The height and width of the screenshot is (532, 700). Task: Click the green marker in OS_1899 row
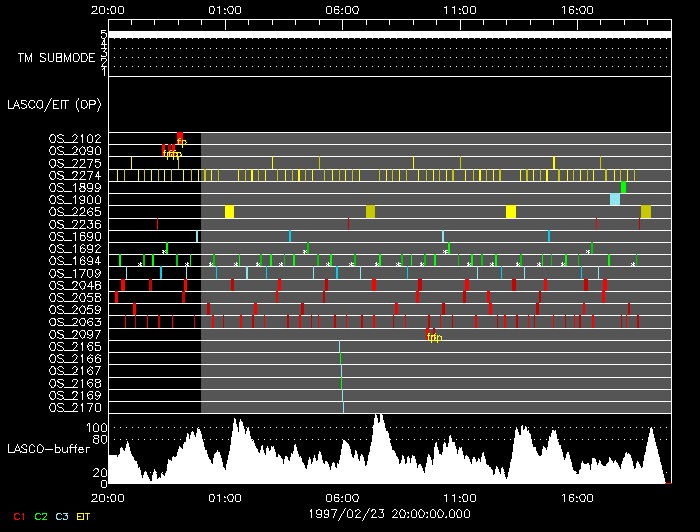pos(623,187)
